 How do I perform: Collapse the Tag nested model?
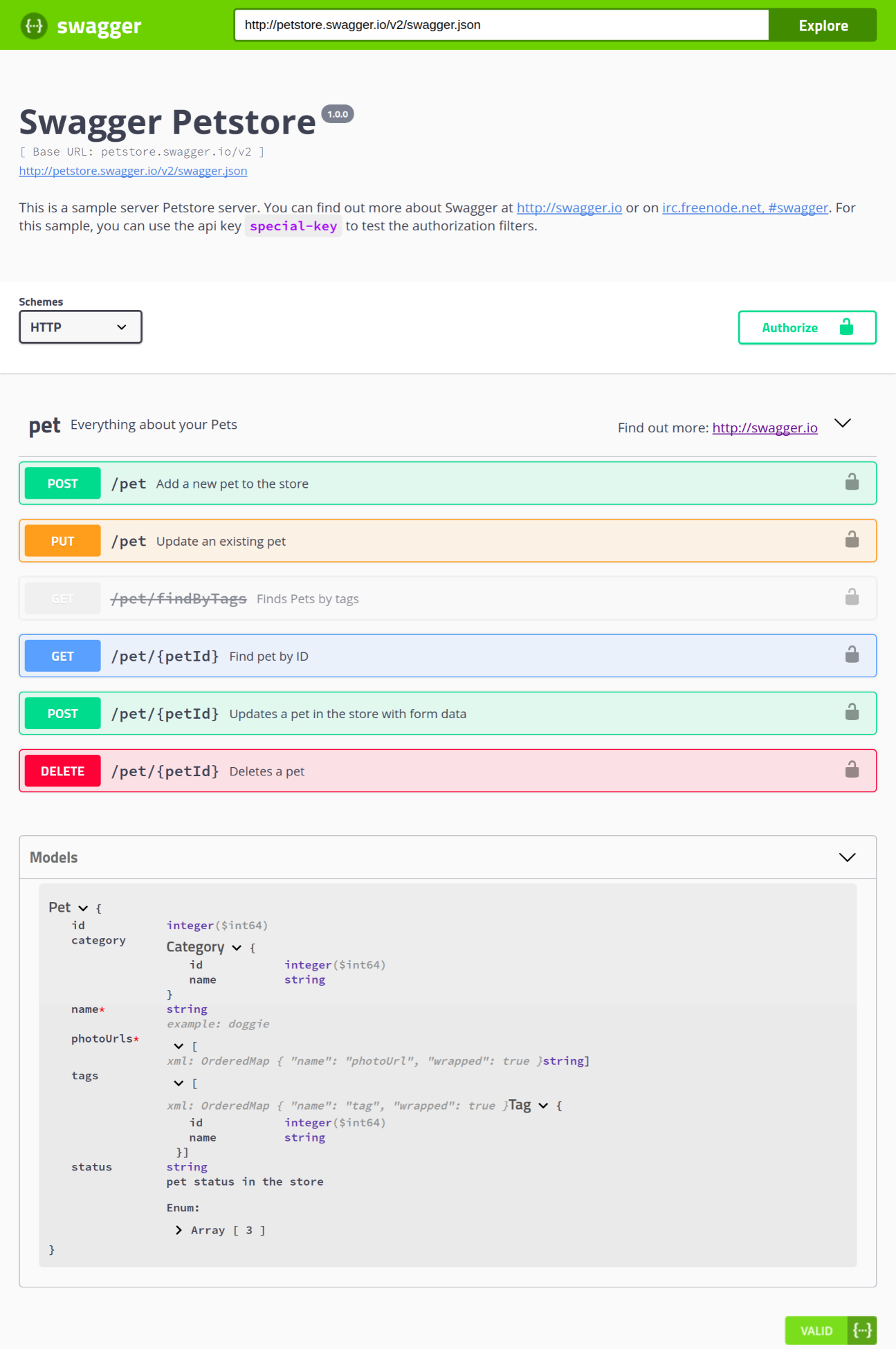[x=543, y=1105]
